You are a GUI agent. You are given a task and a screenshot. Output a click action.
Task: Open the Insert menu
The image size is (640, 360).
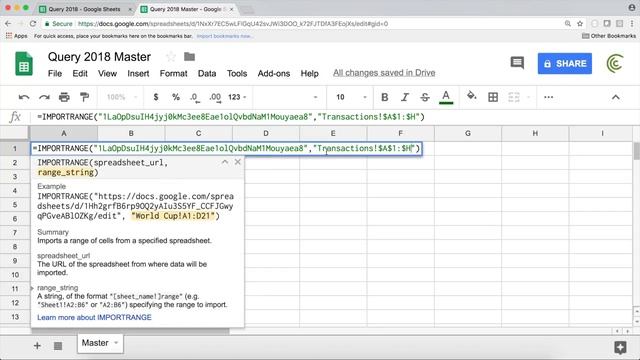click(138, 73)
